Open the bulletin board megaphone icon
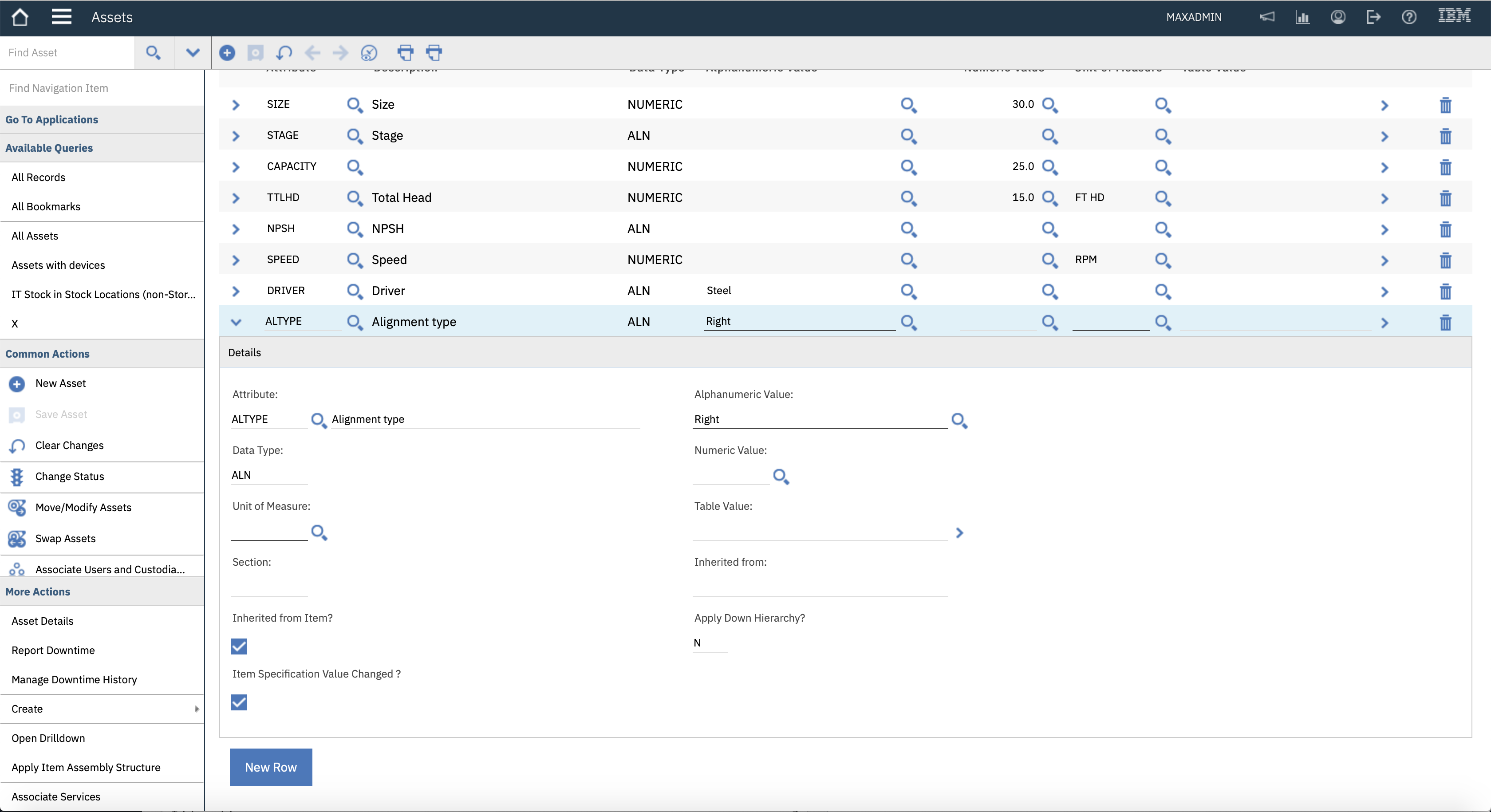Screen dimensions: 1491x812 pos(1267,17)
